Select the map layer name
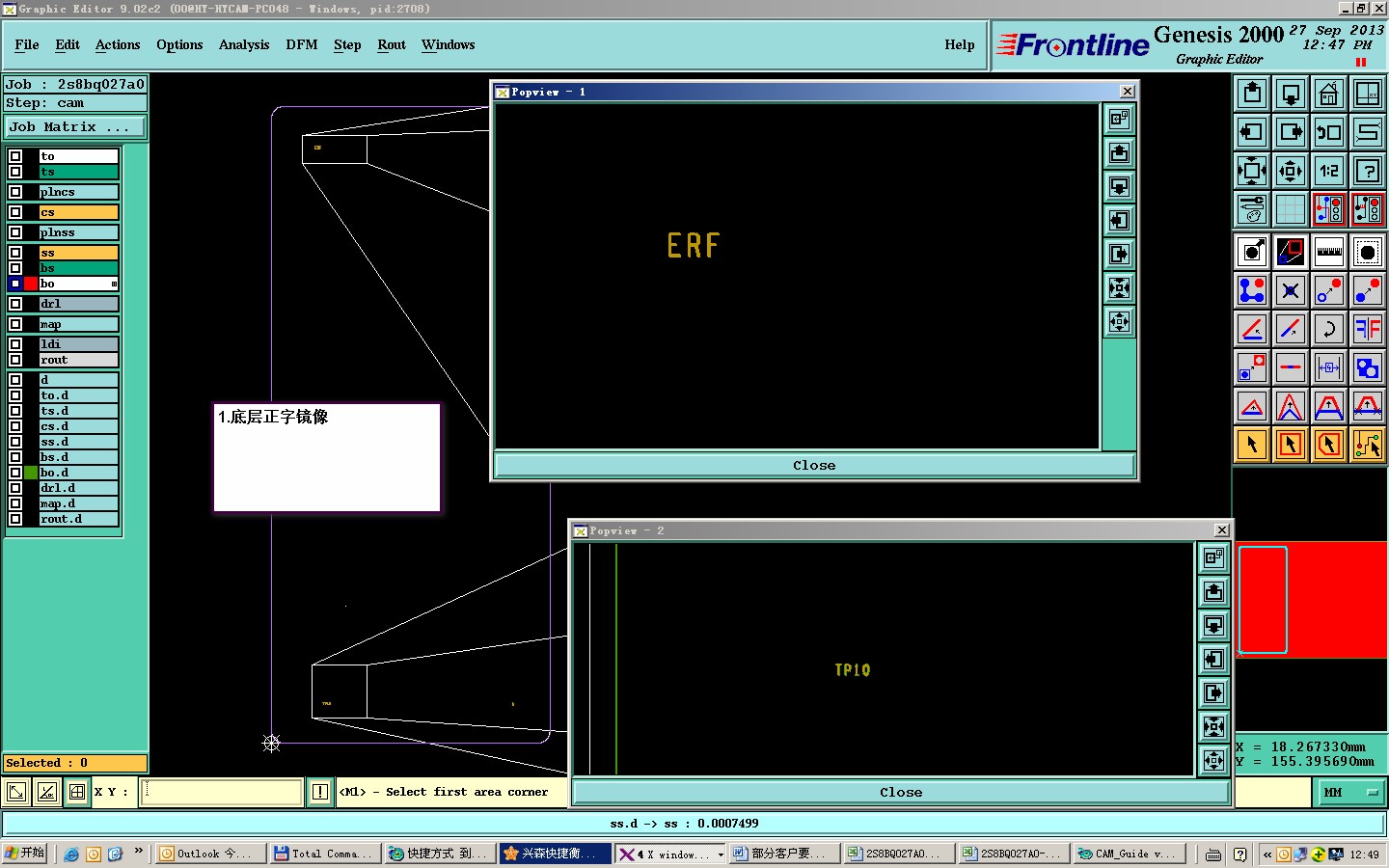Viewport: 1389px width, 868px height. [79, 324]
